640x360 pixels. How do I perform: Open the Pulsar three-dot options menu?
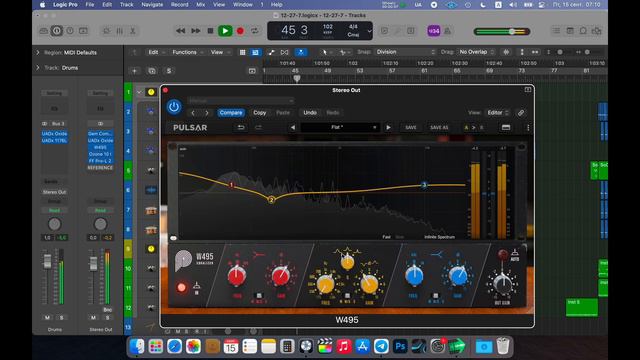(x=528, y=128)
